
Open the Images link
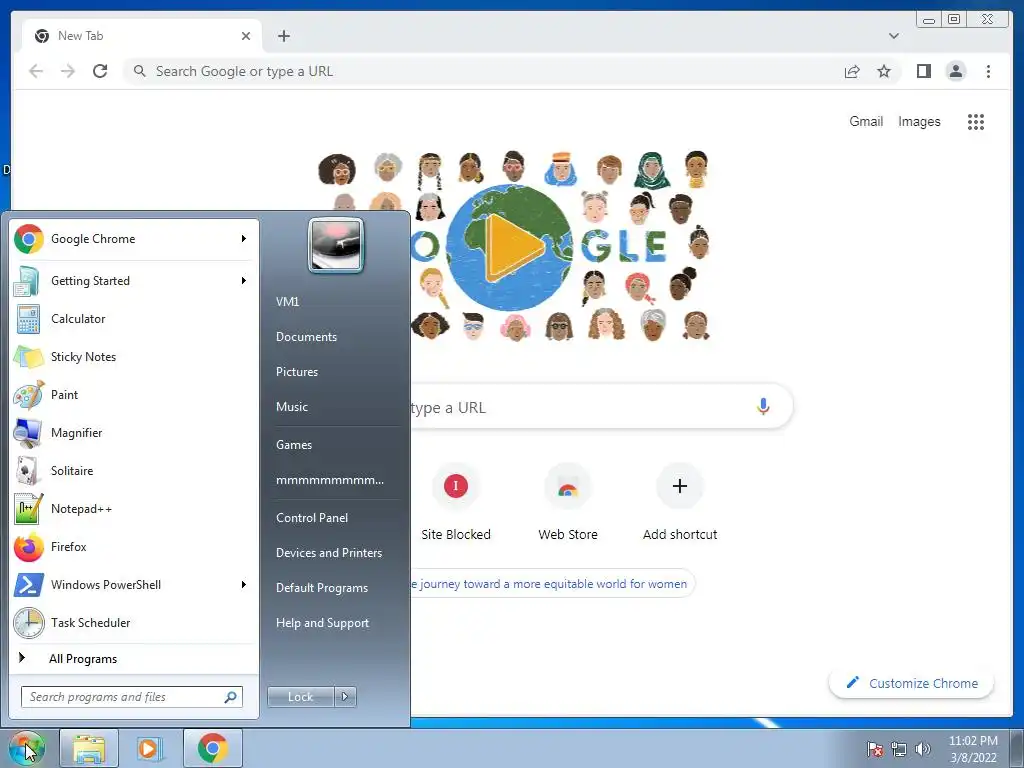[x=919, y=121]
